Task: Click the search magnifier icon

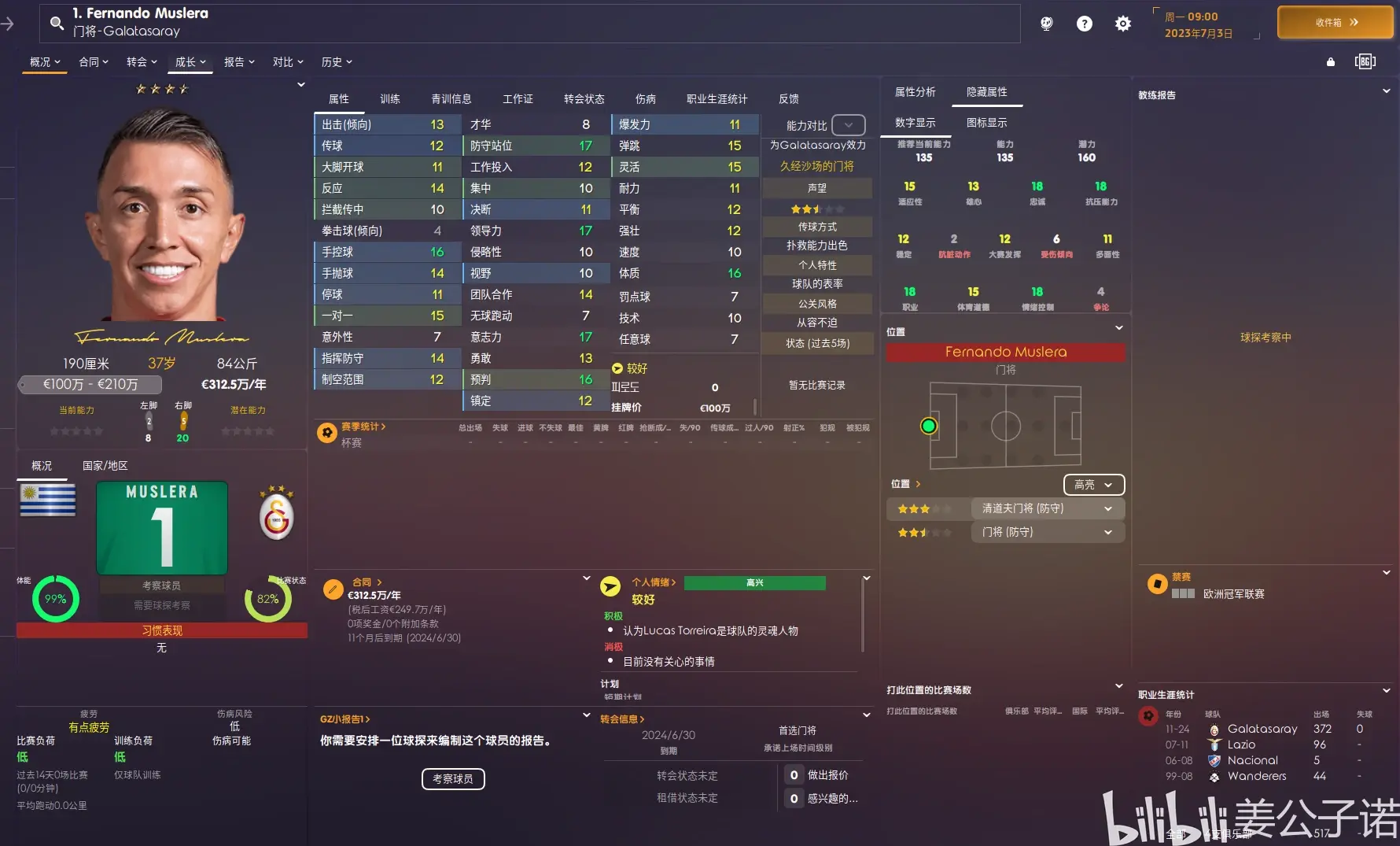Action: [x=57, y=23]
